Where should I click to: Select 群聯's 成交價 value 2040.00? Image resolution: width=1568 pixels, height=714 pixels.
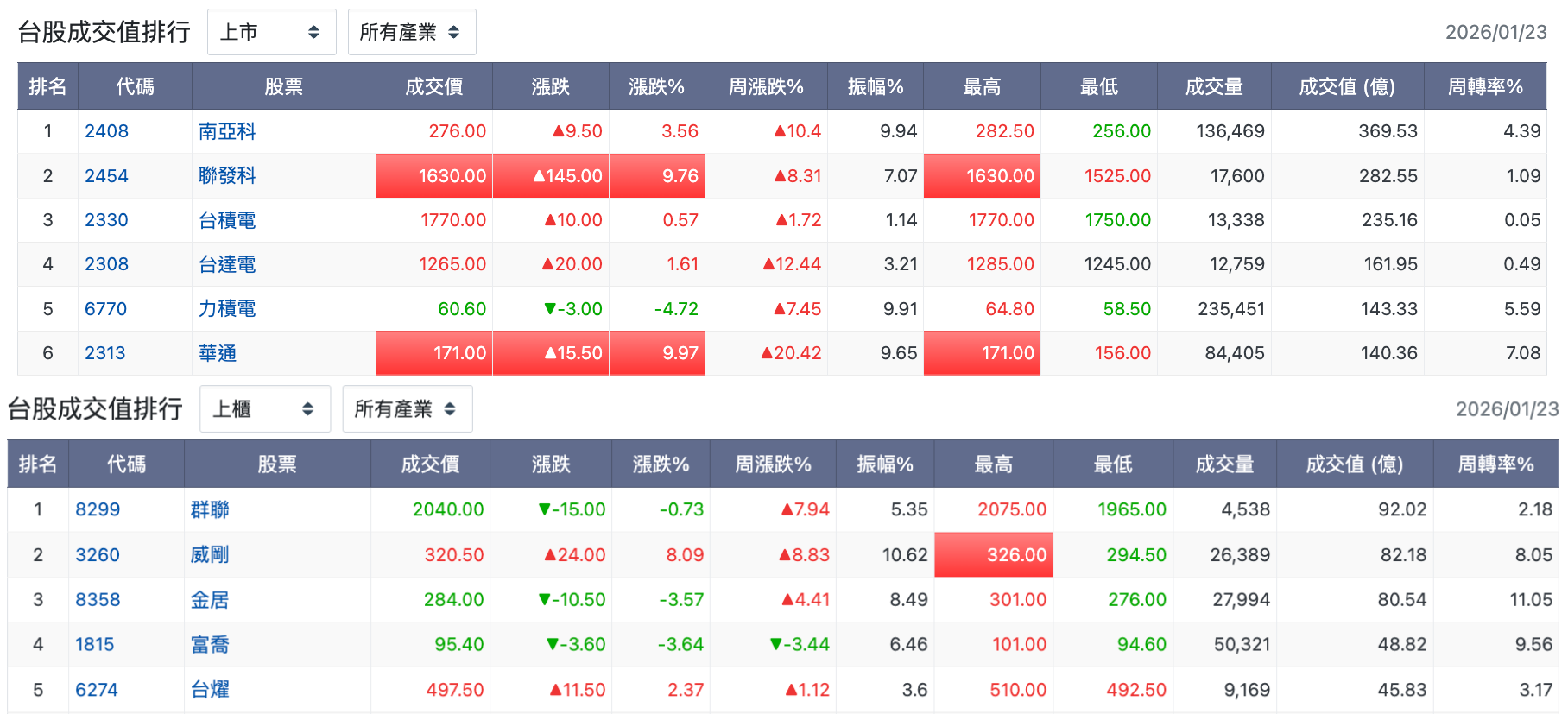point(448,509)
